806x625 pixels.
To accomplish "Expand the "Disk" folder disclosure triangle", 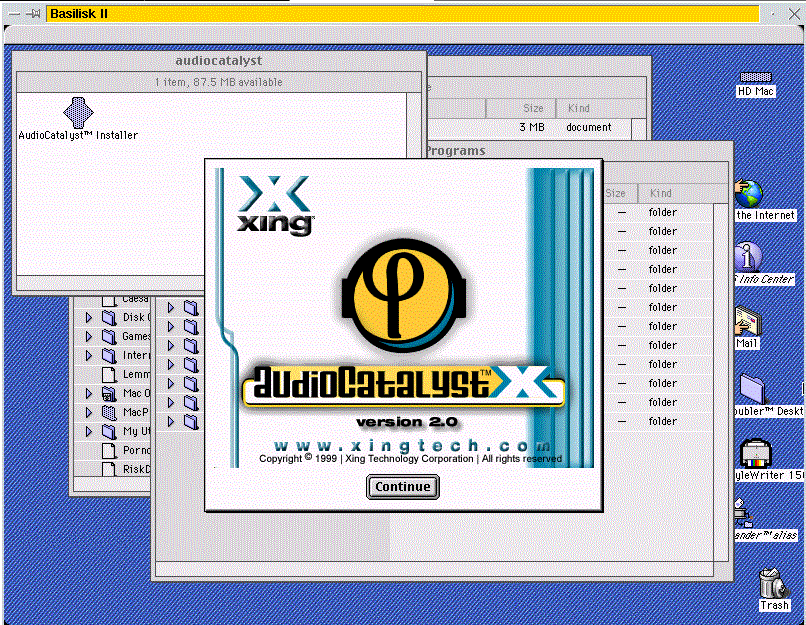I will [88, 318].
